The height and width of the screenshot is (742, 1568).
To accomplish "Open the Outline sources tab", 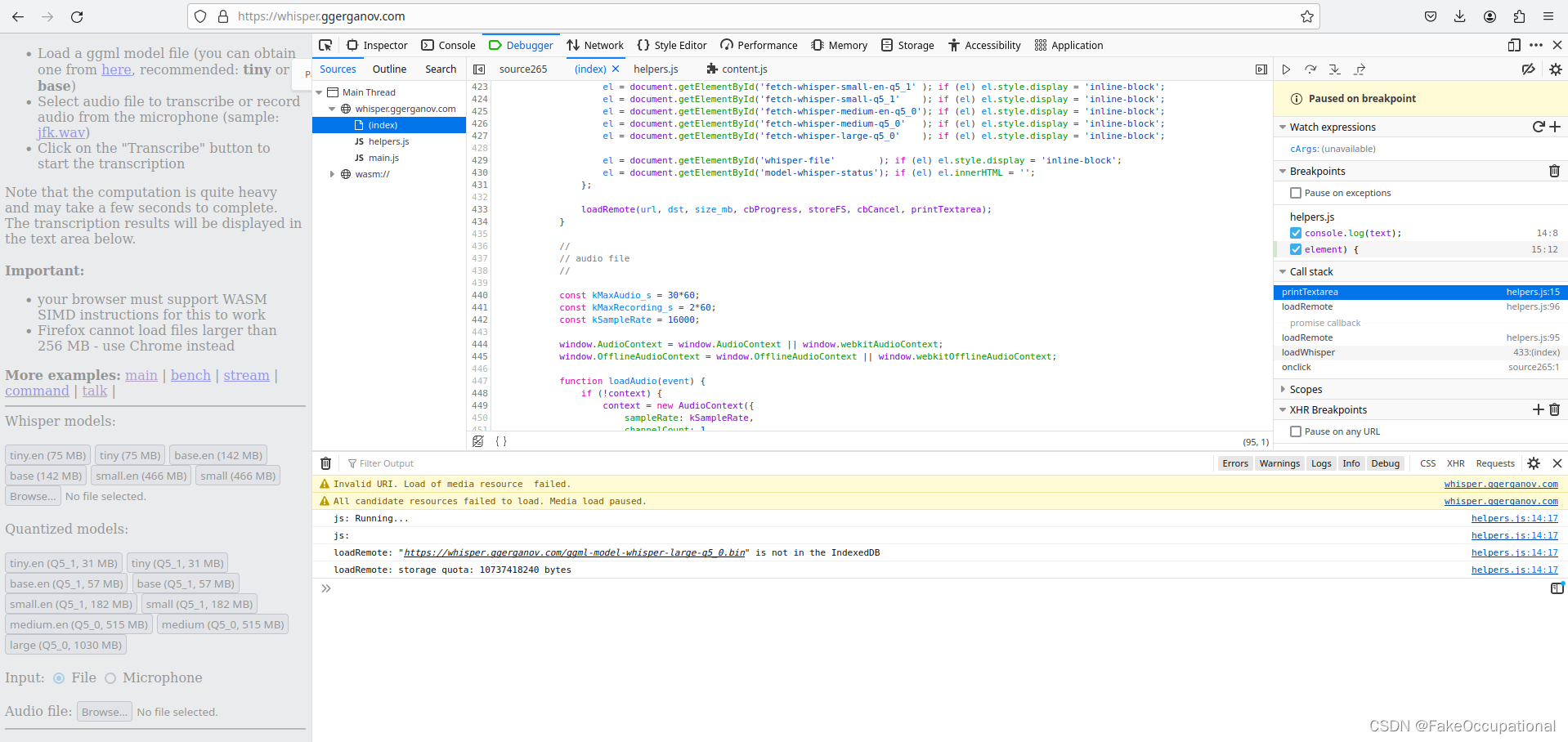I will [389, 69].
